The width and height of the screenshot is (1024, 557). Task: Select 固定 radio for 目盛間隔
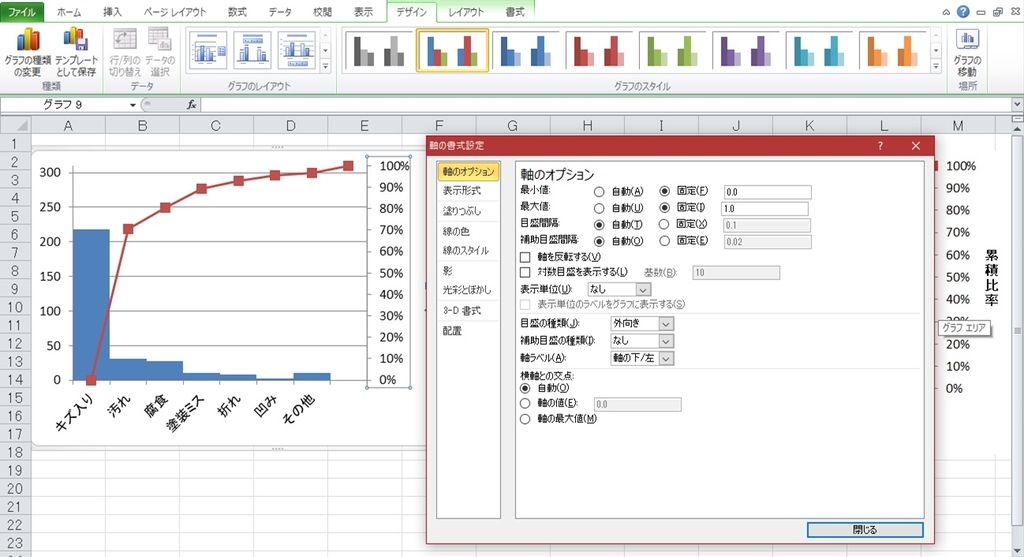664,224
